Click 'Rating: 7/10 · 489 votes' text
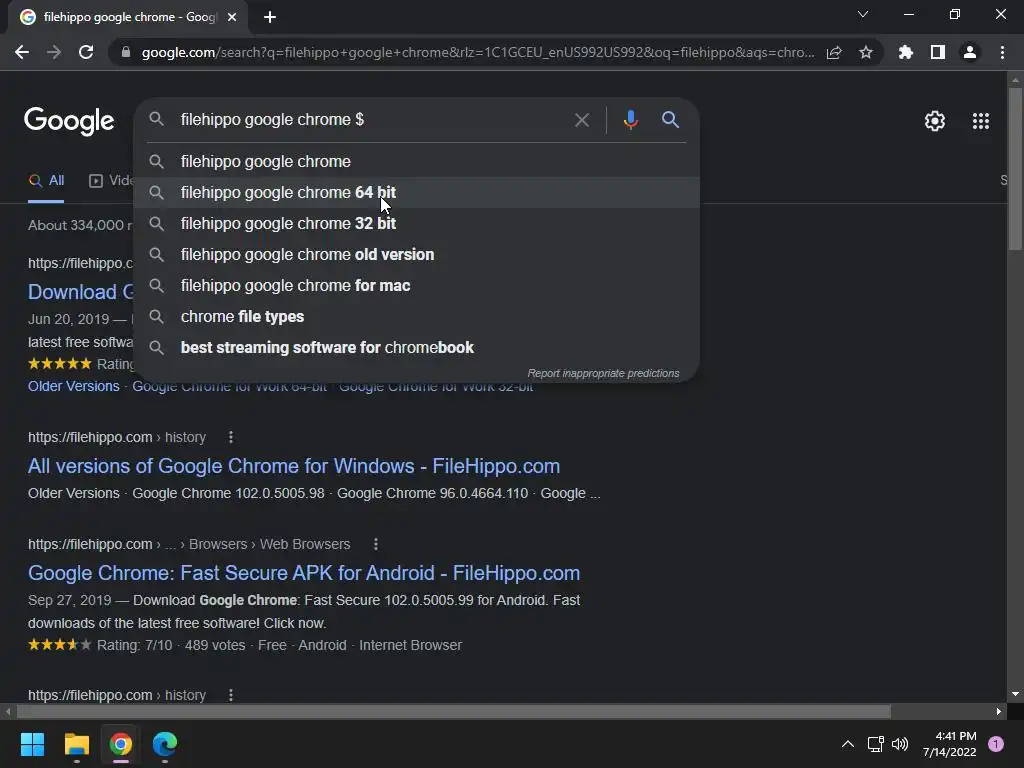 [x=171, y=645]
